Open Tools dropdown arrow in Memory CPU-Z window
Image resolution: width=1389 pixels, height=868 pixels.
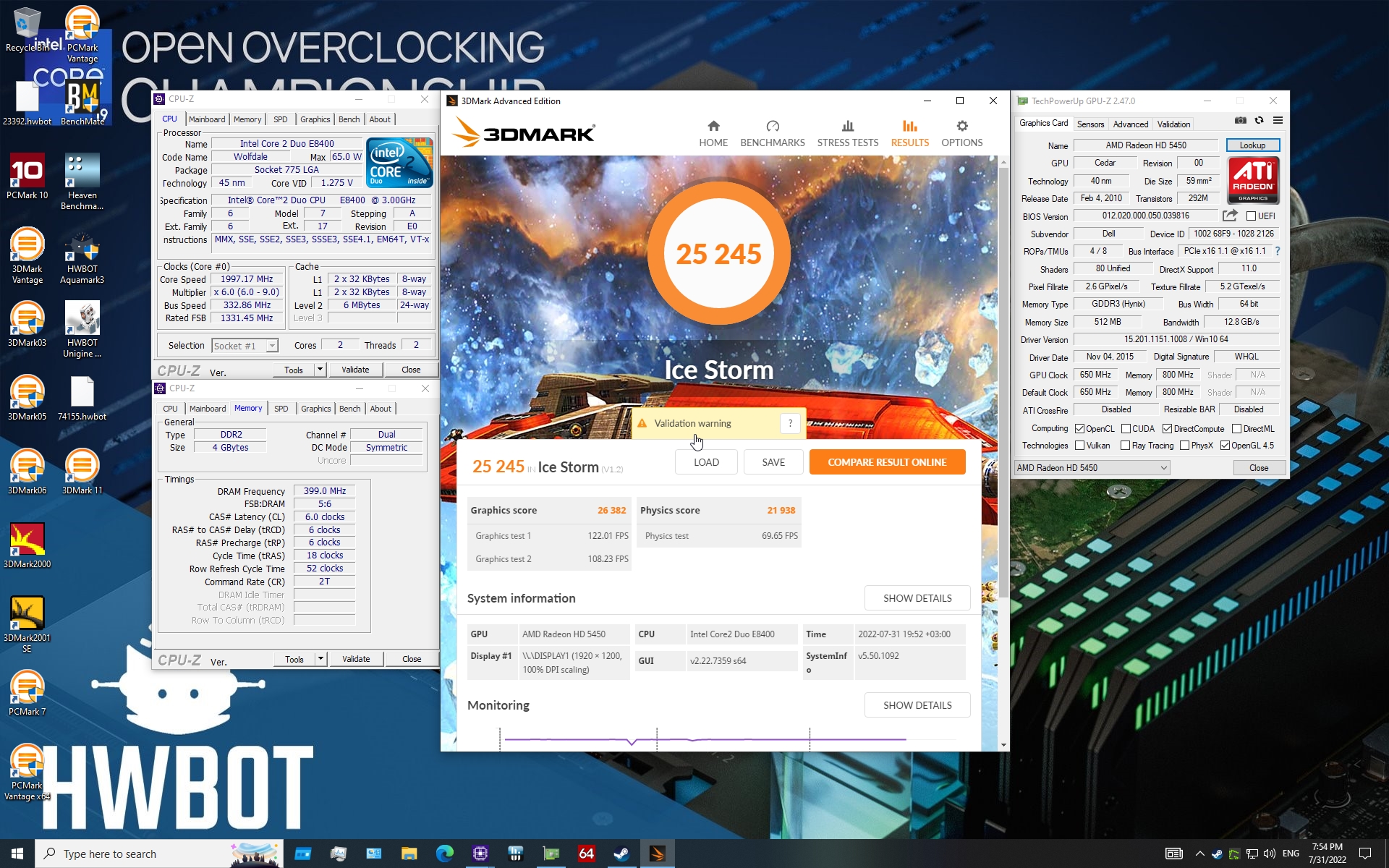coord(320,659)
